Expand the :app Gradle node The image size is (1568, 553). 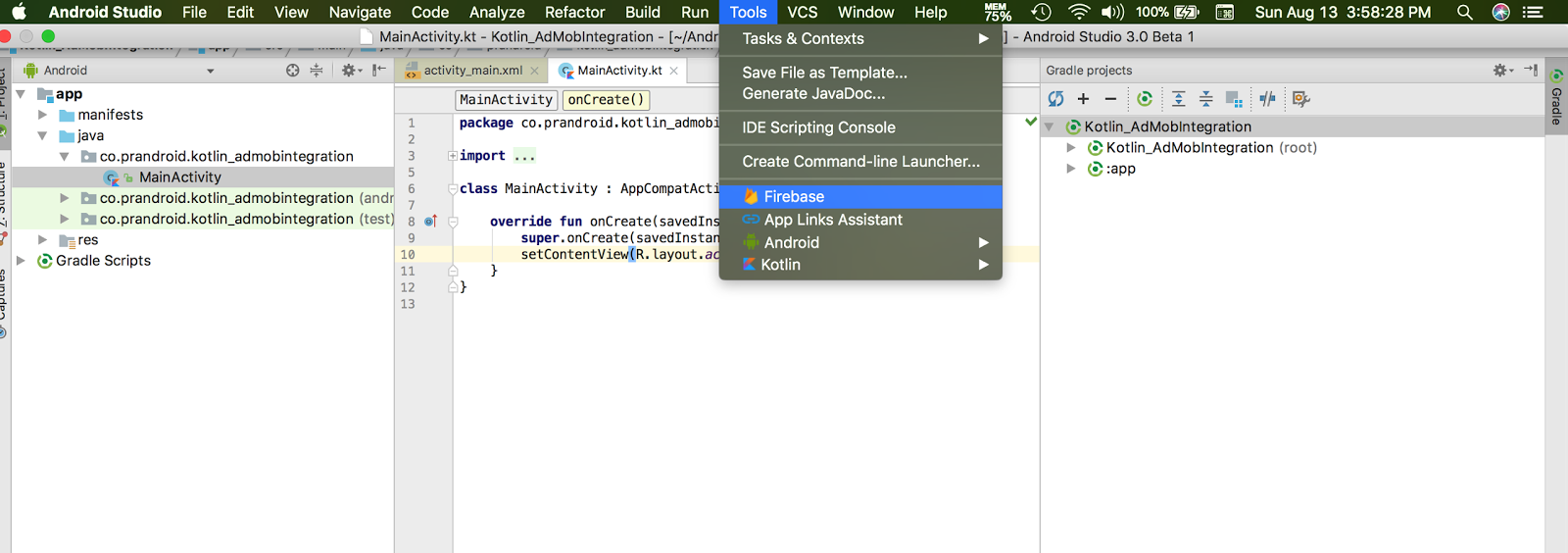[x=1070, y=169]
